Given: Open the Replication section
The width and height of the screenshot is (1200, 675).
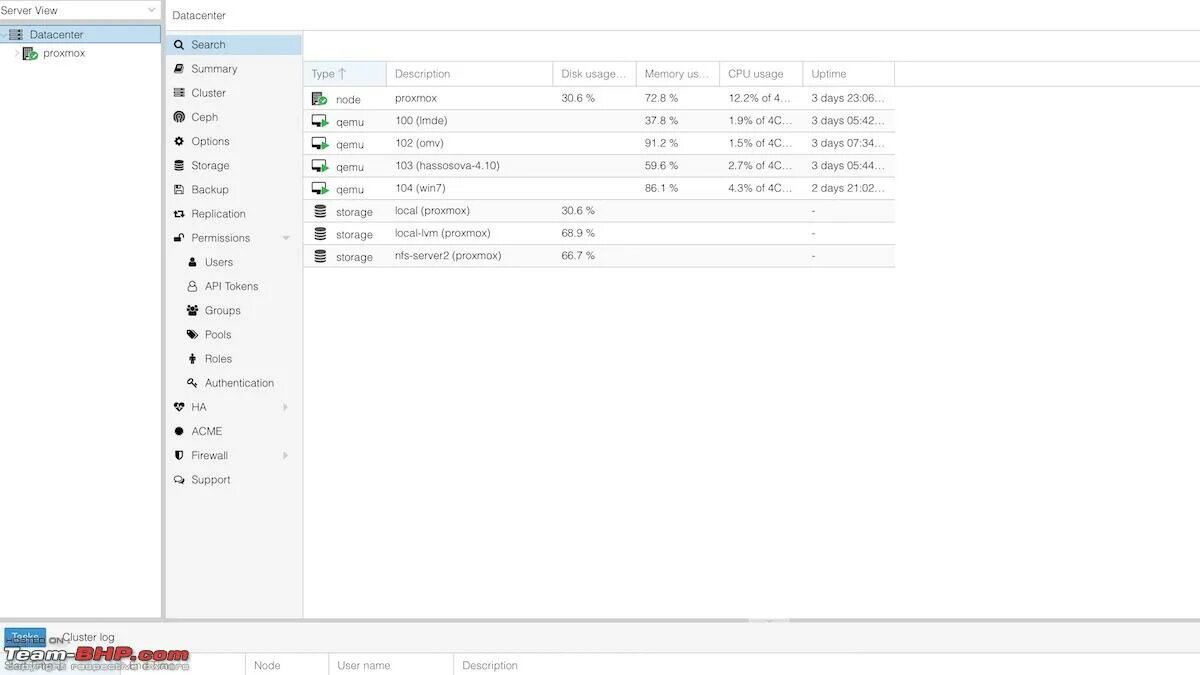Looking at the screenshot, I should coord(233,214).
